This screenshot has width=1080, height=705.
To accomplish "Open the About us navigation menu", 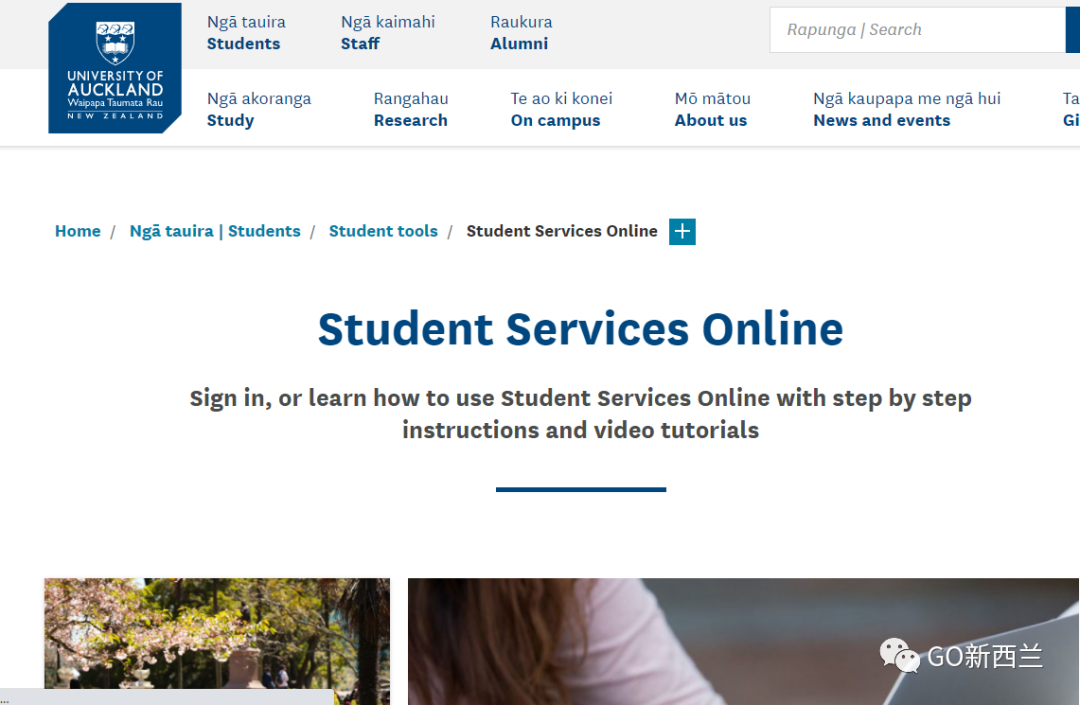I will tap(712, 109).
